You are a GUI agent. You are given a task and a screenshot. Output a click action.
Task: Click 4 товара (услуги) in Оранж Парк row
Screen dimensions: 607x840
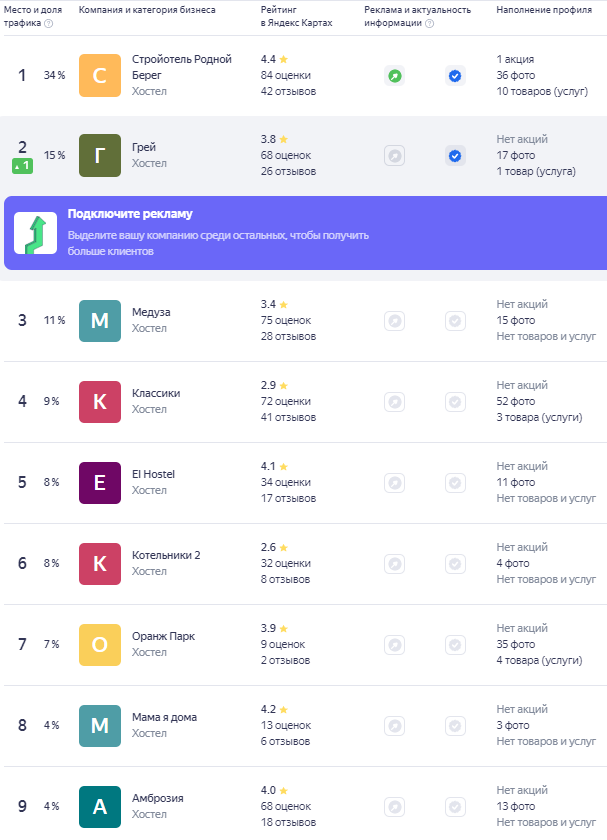click(539, 660)
